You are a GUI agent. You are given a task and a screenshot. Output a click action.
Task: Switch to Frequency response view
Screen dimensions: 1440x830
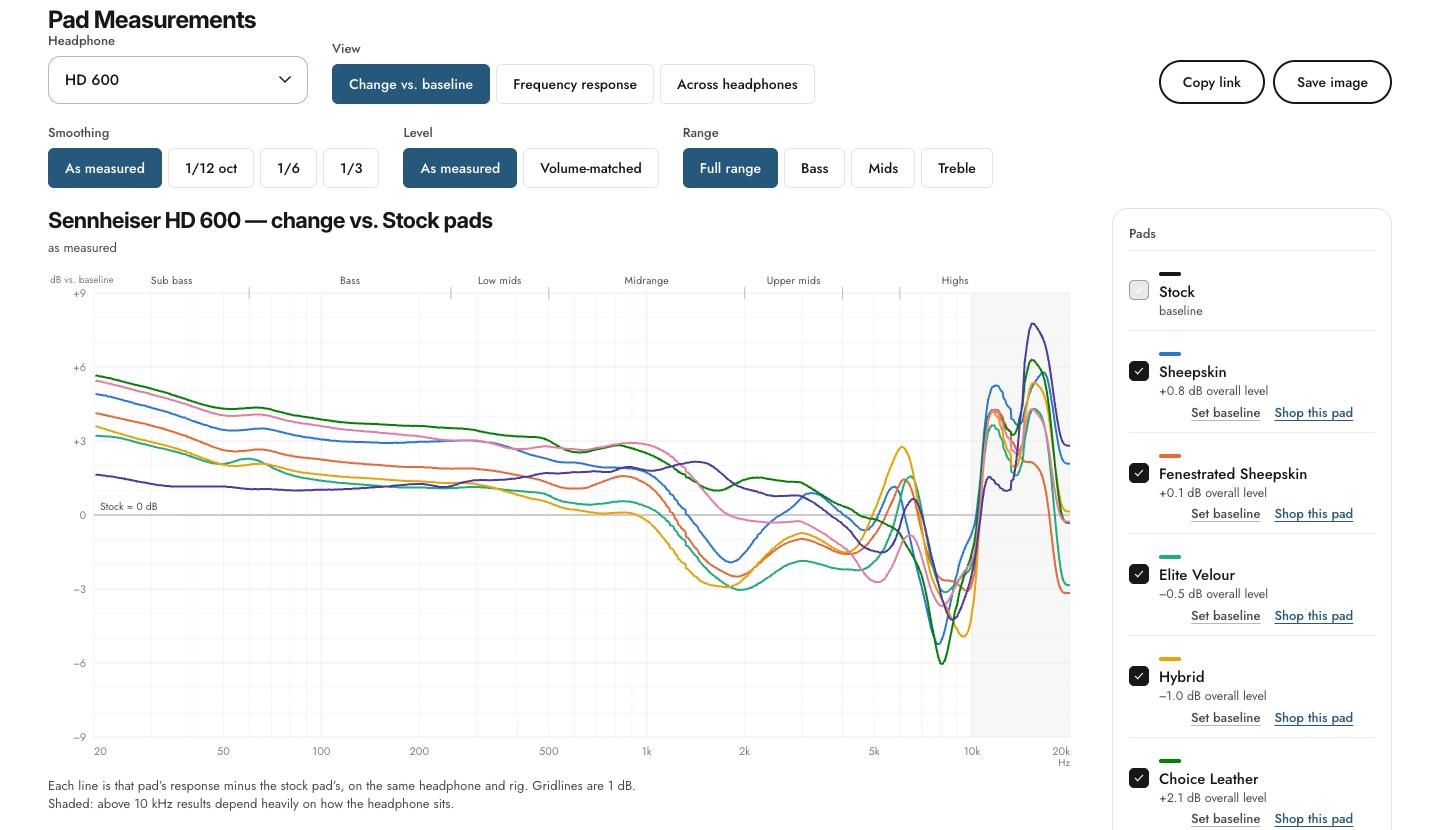(x=575, y=84)
